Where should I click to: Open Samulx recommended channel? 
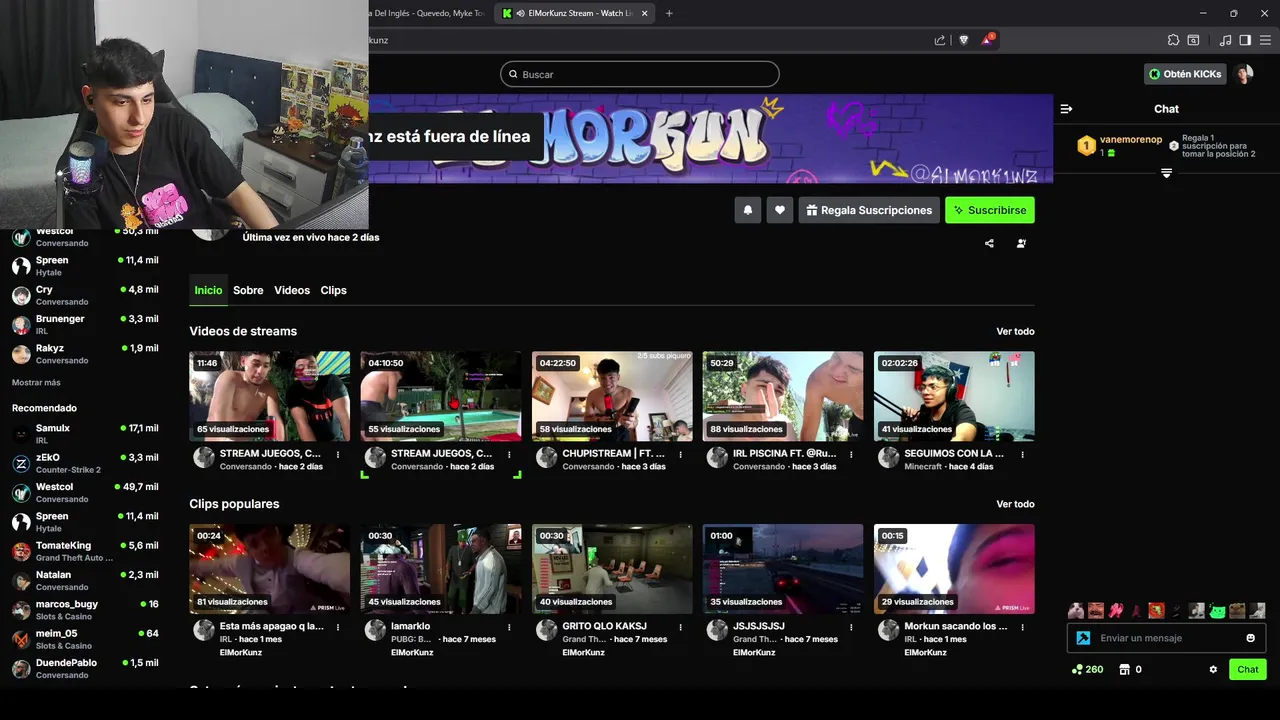(85, 434)
